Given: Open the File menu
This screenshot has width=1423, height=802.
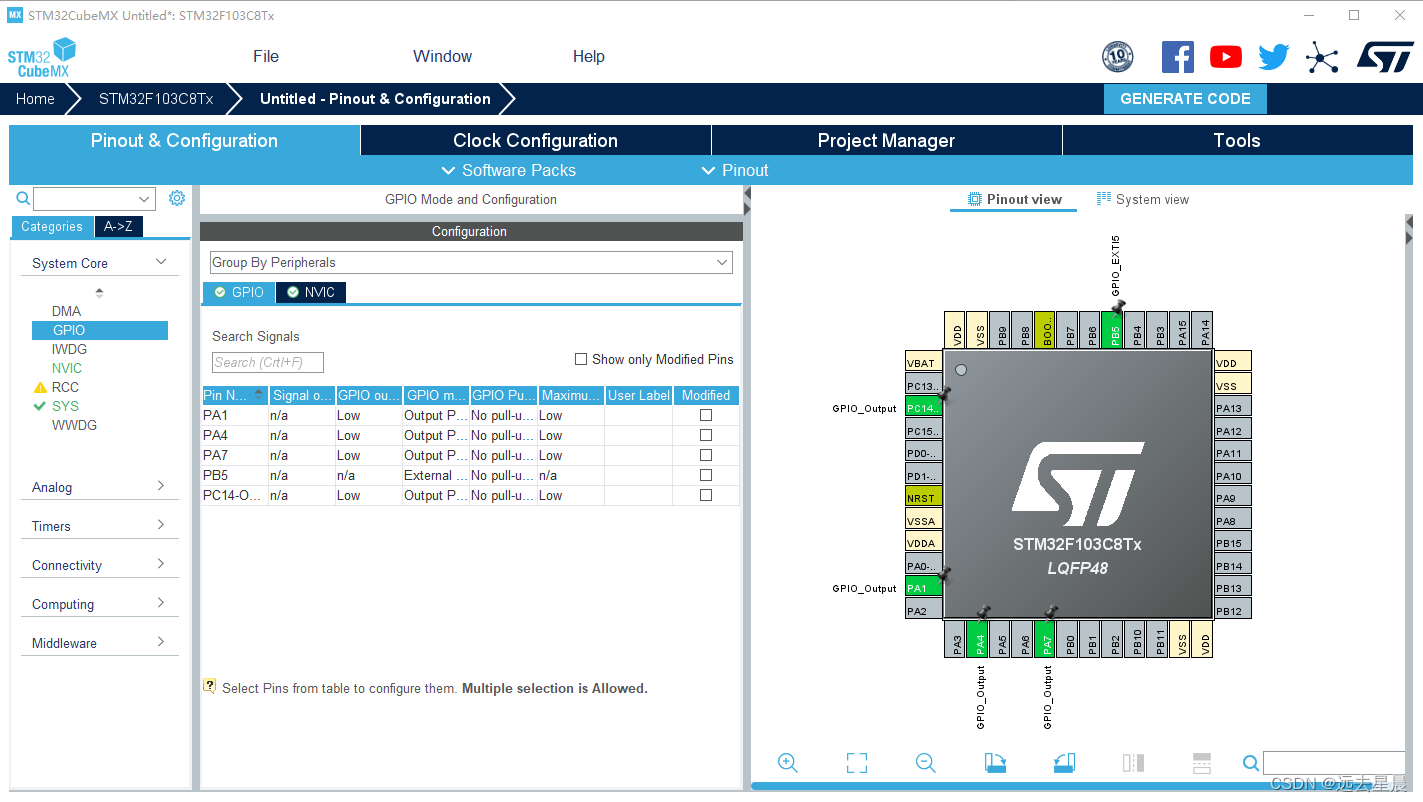Looking at the screenshot, I should coord(266,56).
